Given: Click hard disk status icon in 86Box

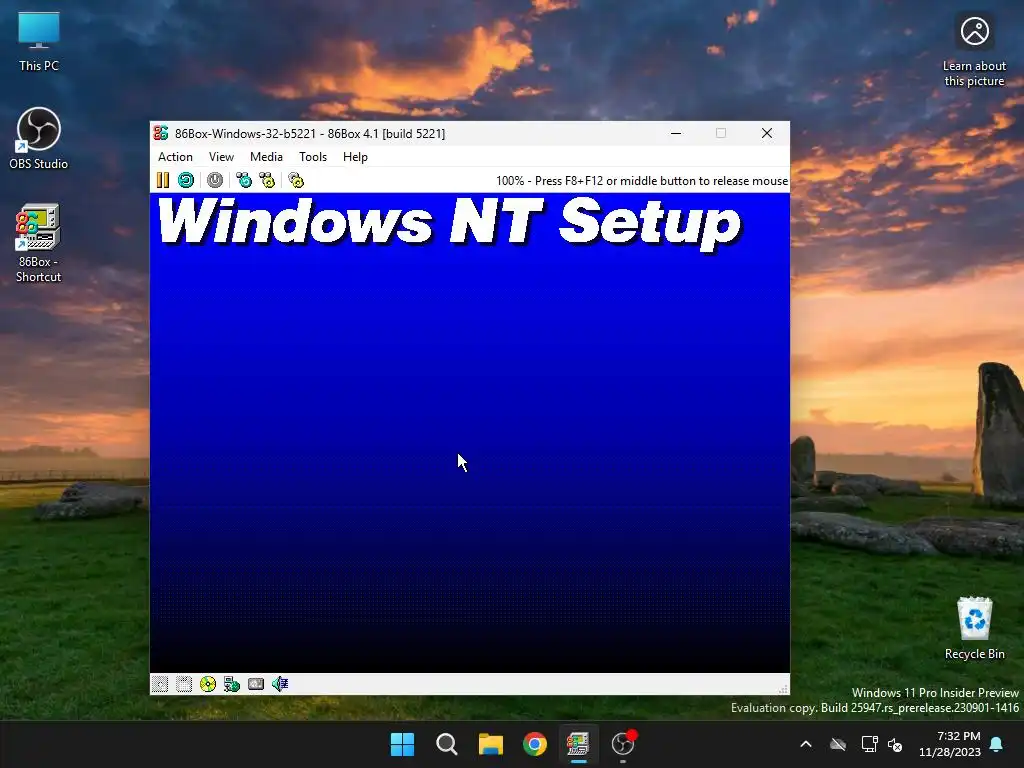Looking at the screenshot, I should 256,684.
